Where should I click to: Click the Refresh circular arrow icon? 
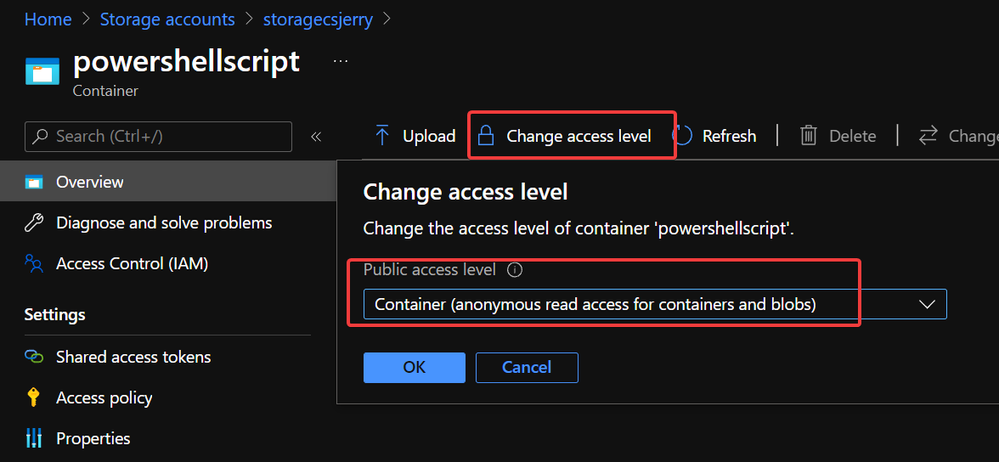click(x=682, y=136)
